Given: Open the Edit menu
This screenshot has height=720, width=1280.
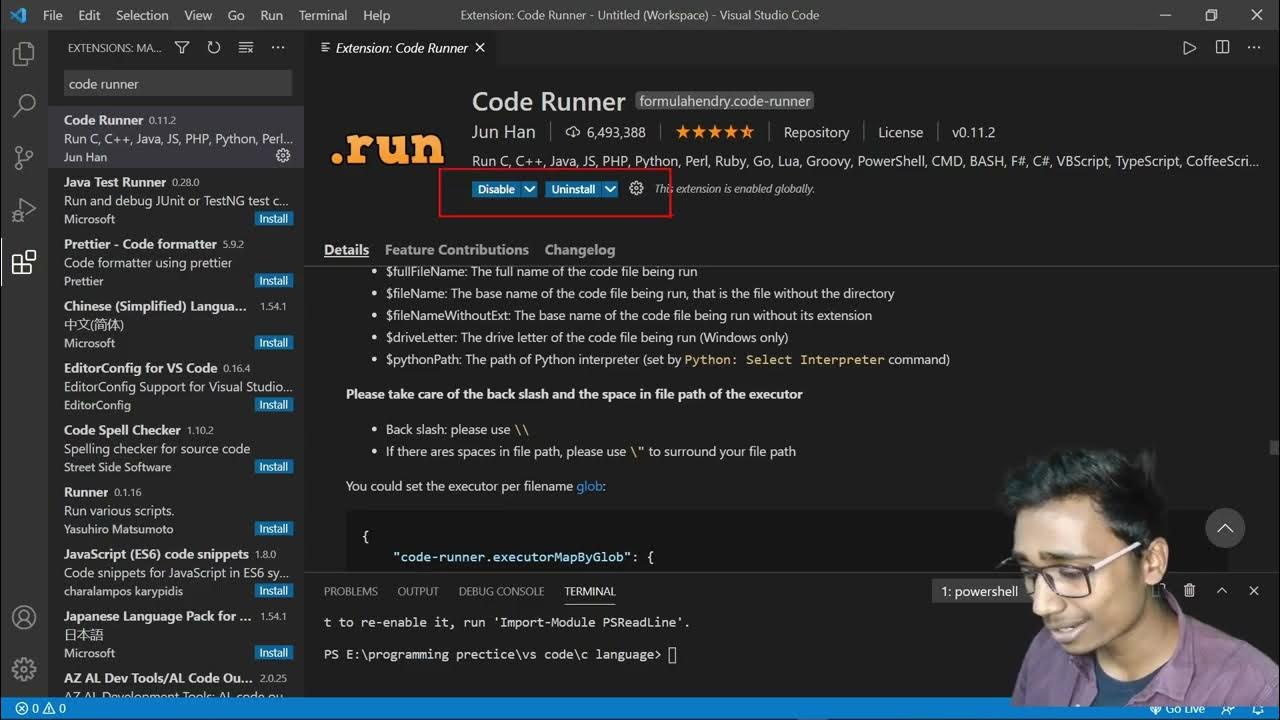Looking at the screenshot, I should tap(89, 15).
